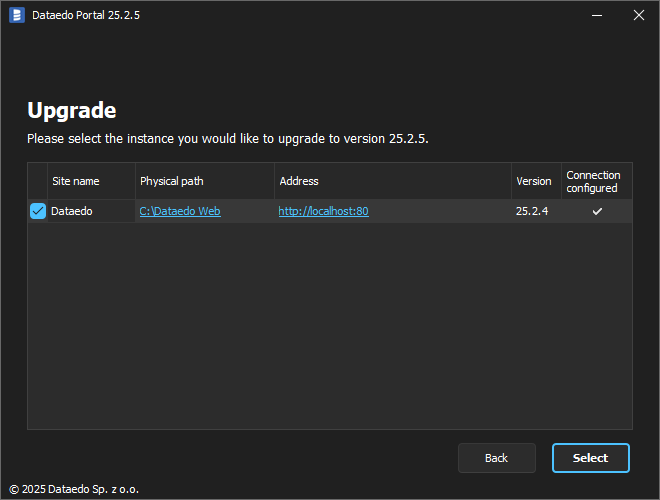Uncheck the Dataedo instance checkbox
This screenshot has height=500, width=660.
tap(38, 211)
